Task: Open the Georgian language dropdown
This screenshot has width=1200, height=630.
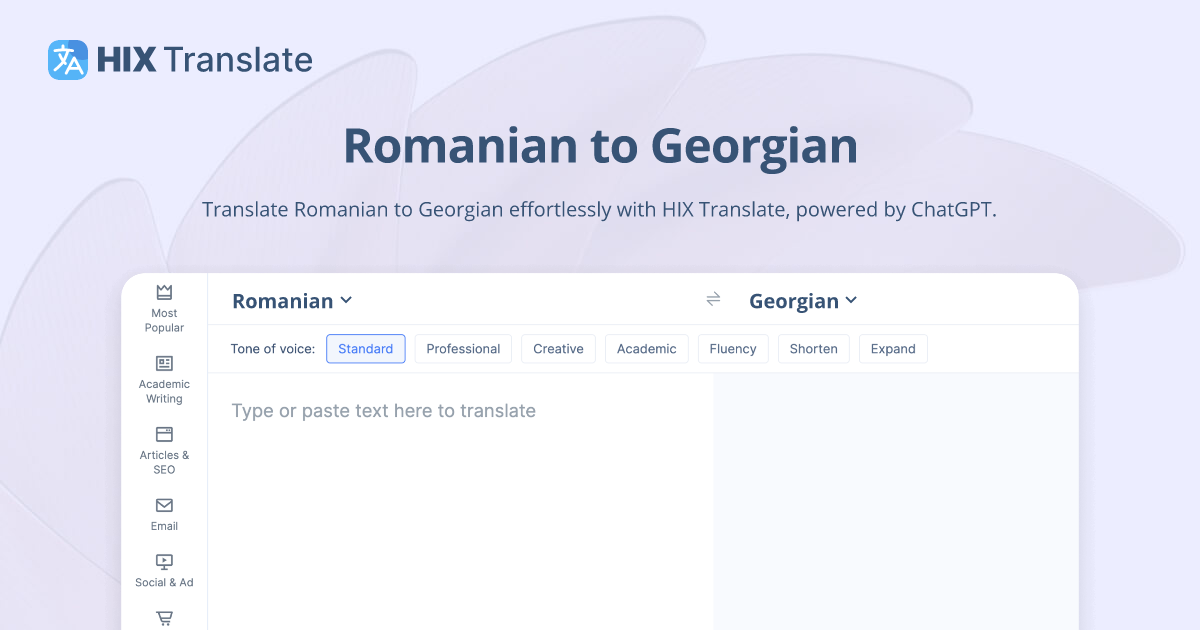Action: pos(803,300)
